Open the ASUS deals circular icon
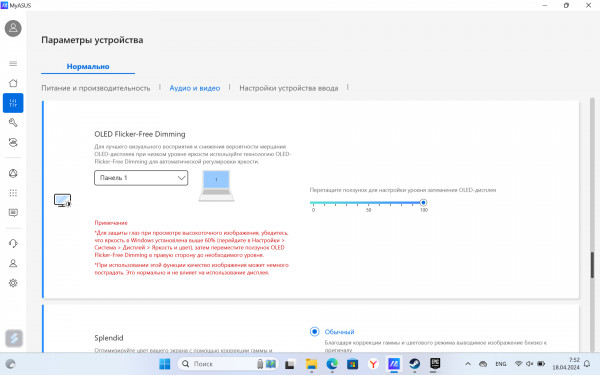This screenshot has width=600, height=375. pyautogui.click(x=13, y=173)
